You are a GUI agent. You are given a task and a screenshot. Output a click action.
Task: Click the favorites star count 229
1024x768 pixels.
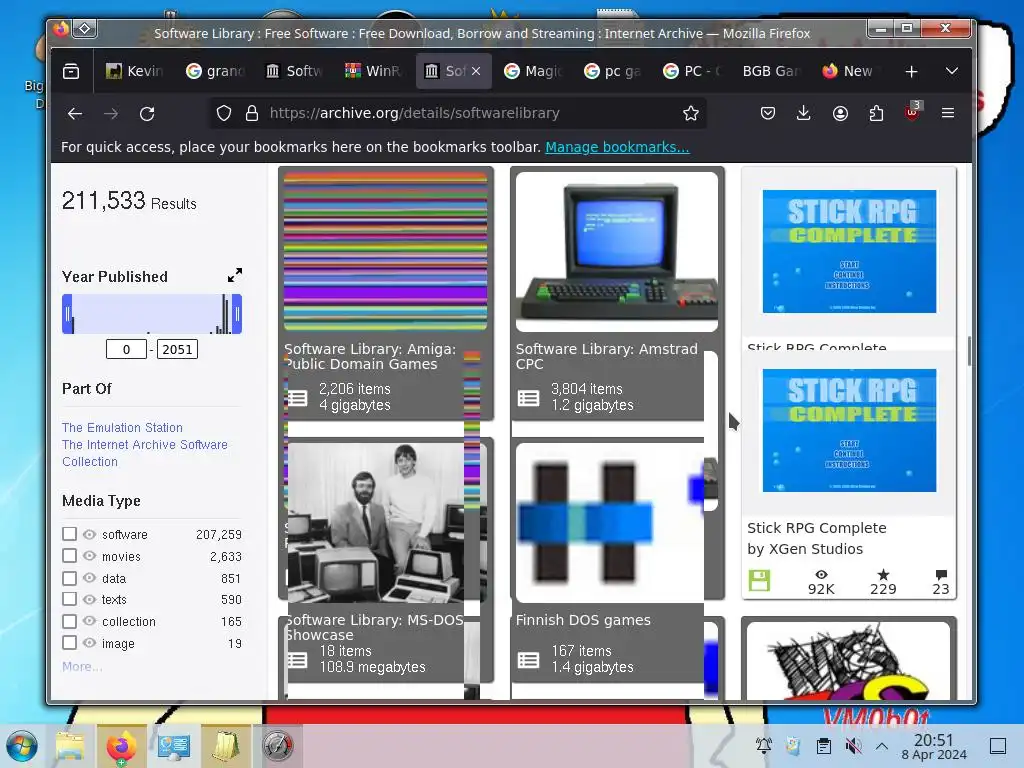pyautogui.click(x=883, y=581)
